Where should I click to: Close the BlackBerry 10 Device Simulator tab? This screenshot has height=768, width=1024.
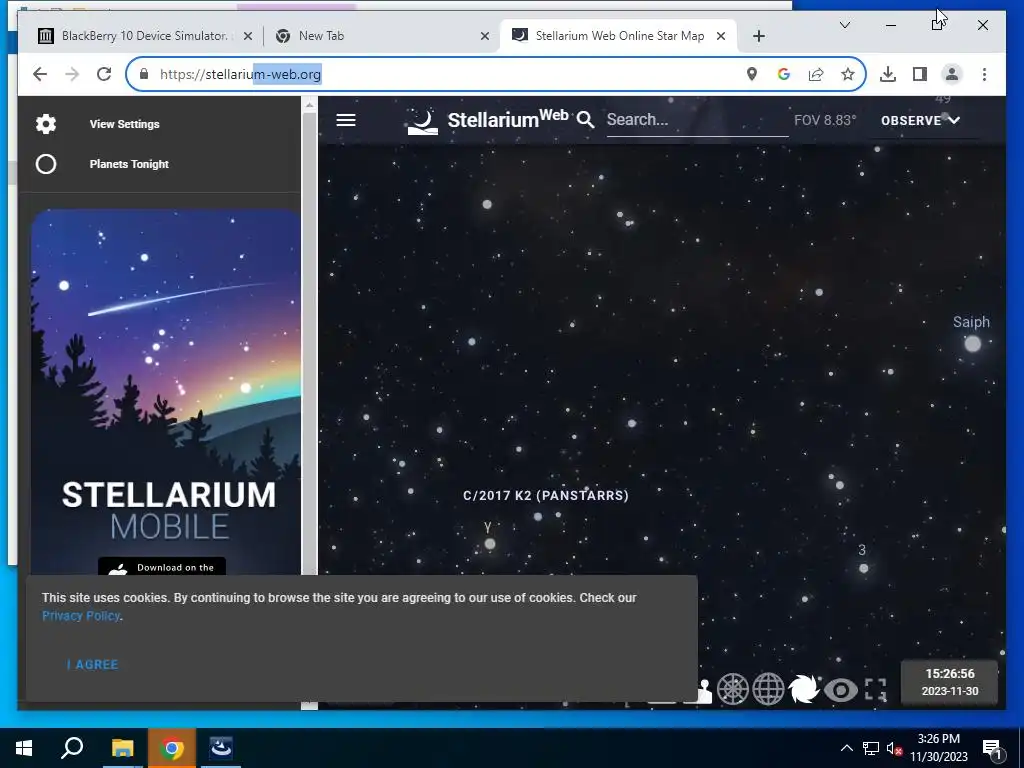(x=248, y=36)
